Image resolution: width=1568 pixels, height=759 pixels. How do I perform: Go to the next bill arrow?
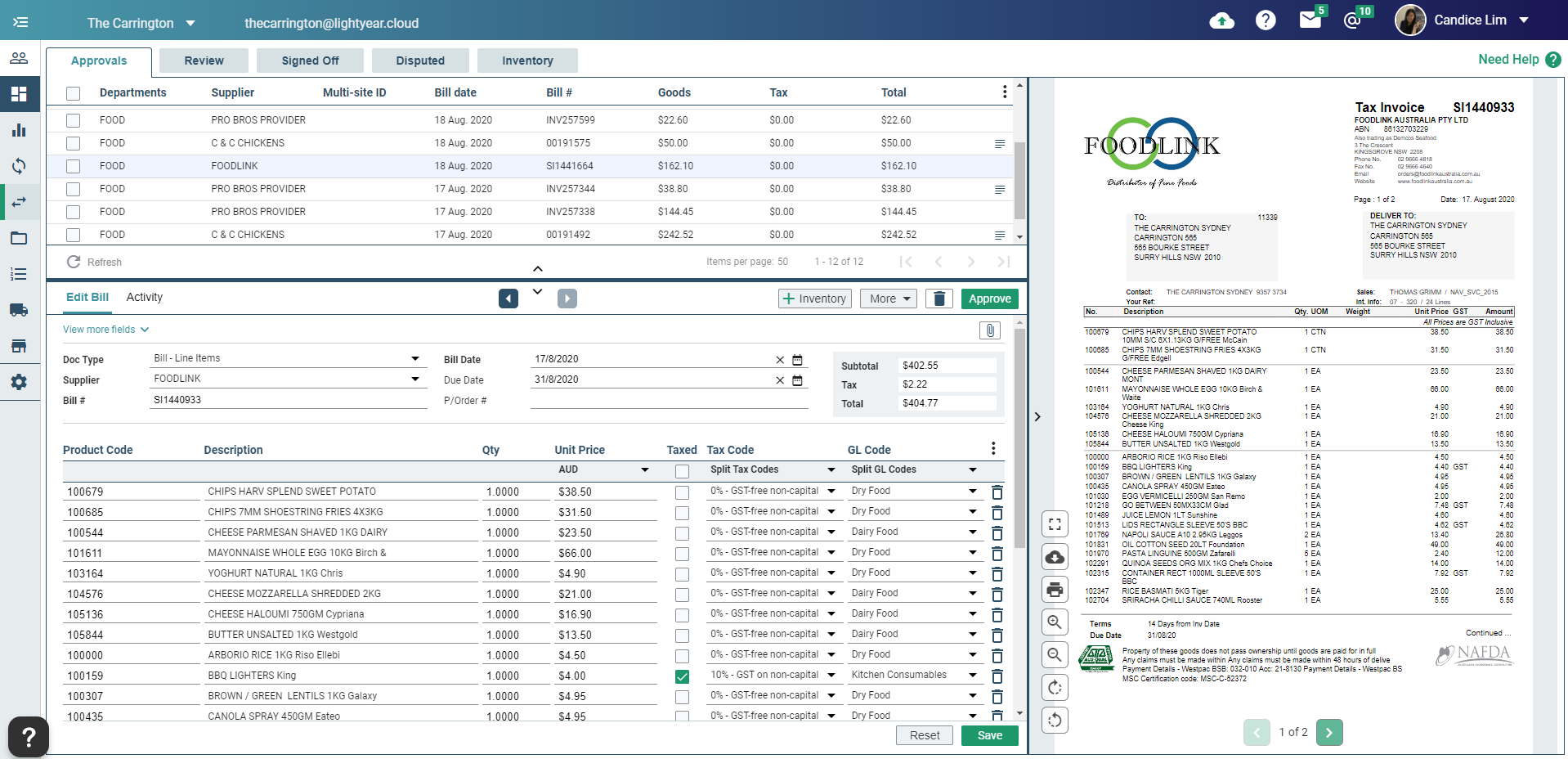pyautogui.click(x=567, y=299)
